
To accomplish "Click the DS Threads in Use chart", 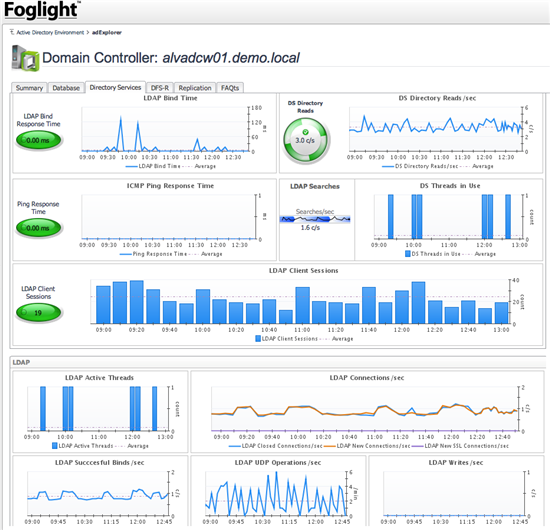I will click(x=448, y=217).
